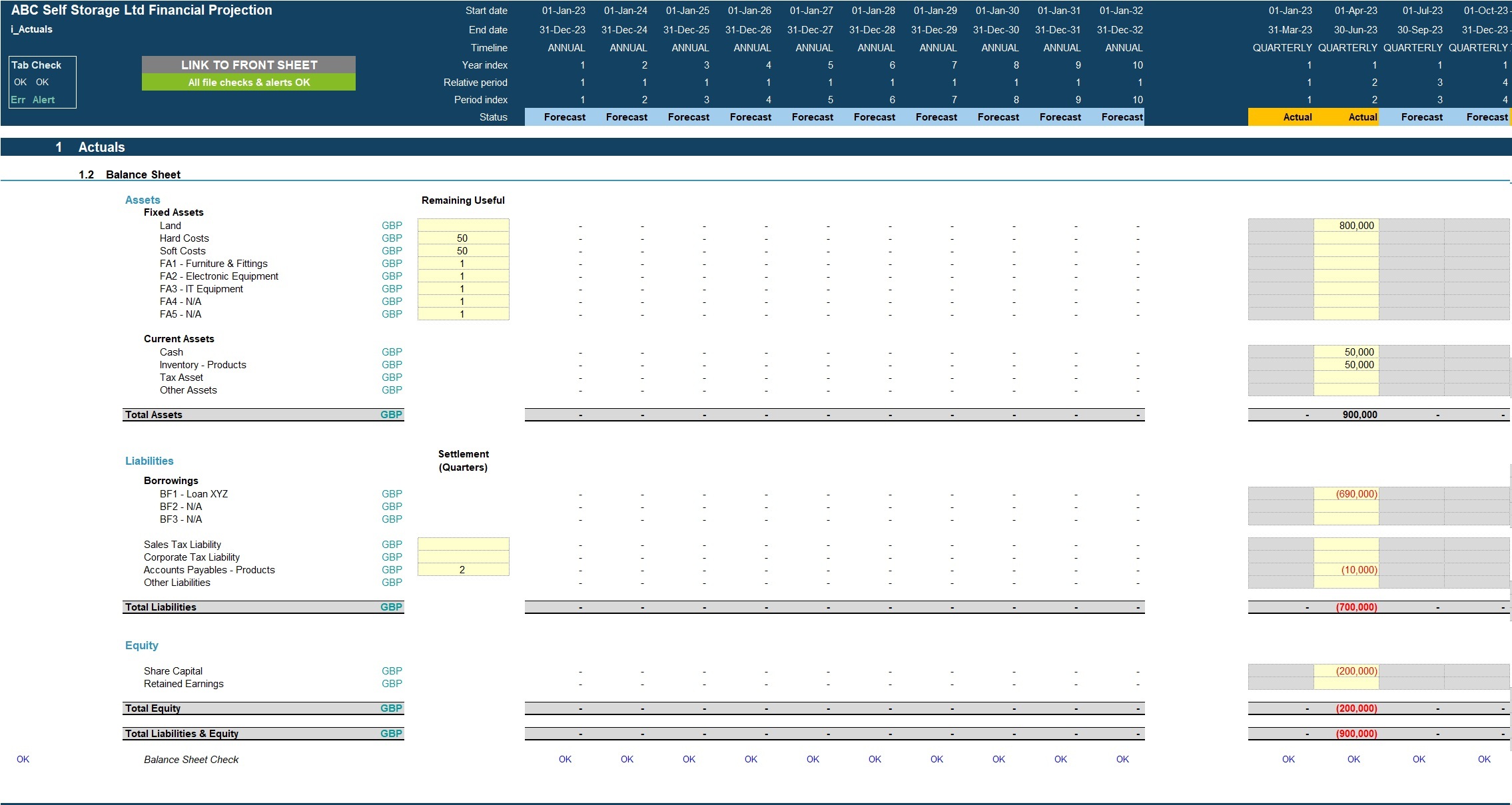Screen dimensions: 1512x805
Task: Edit the Hard Costs useful life value of 50
Action: pyautogui.click(x=463, y=238)
